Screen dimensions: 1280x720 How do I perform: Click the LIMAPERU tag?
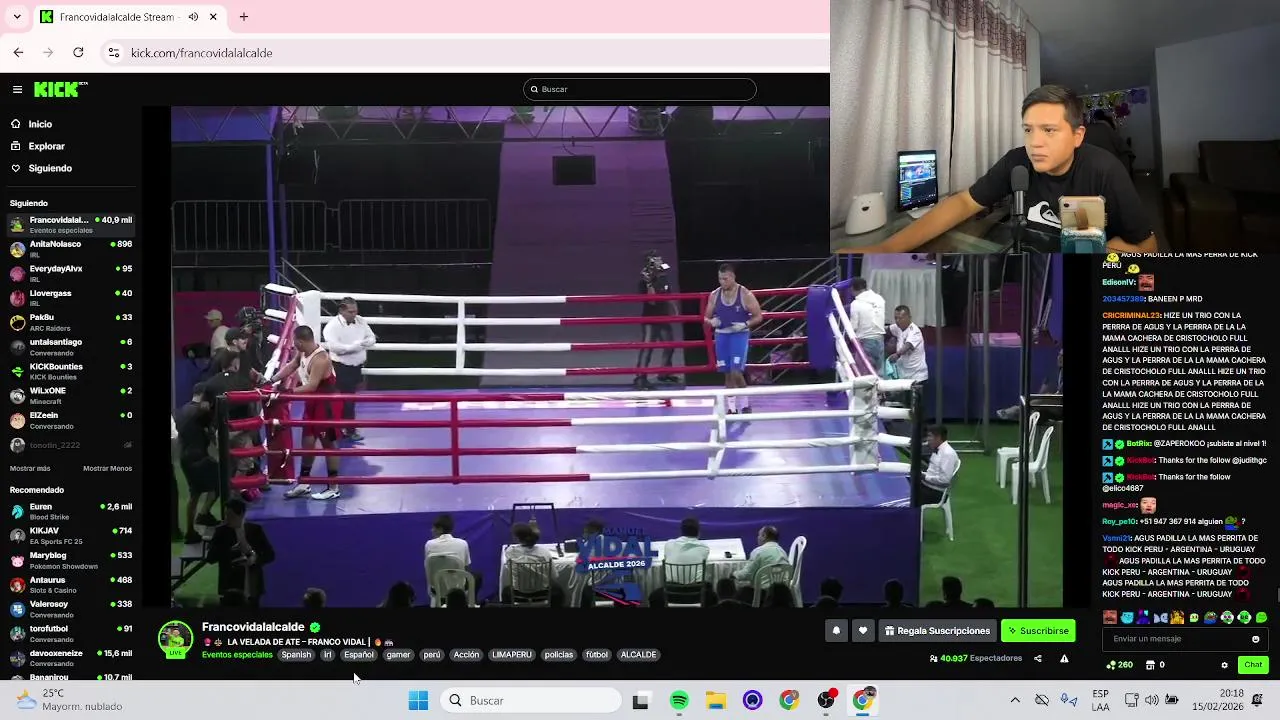coord(512,655)
